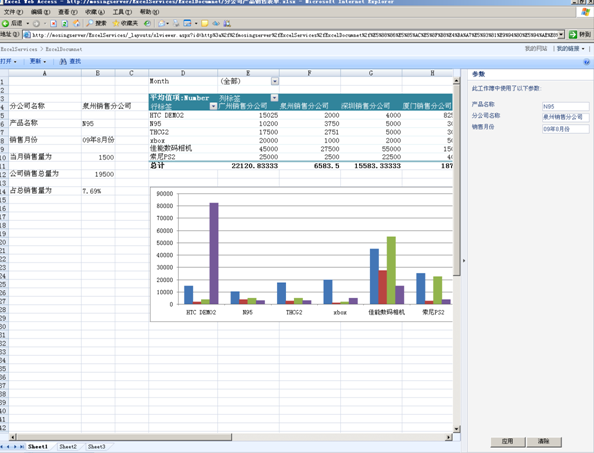Open the ExcelDocument breadcrumb link
This screenshot has width=594, height=453.
[x=64, y=49]
